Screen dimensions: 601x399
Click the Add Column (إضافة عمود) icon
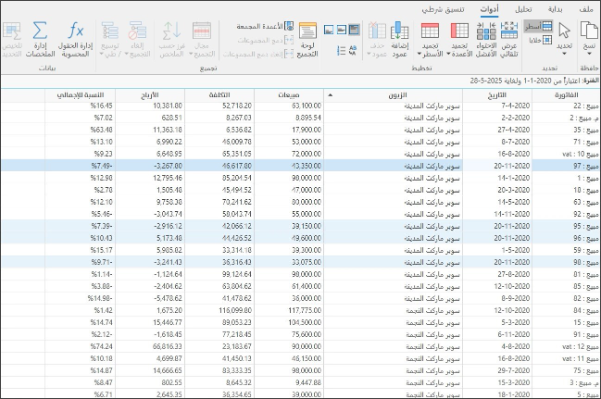400,30
